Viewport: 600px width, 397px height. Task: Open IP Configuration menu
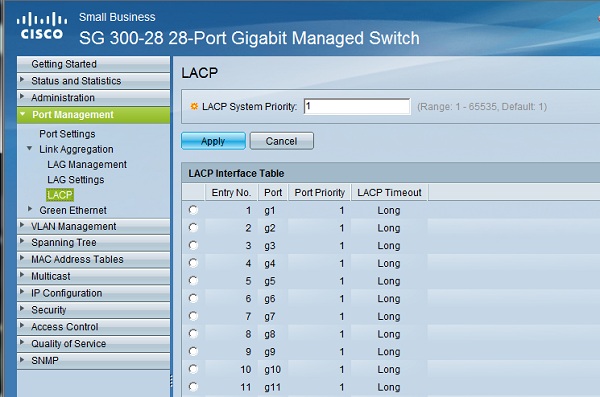(x=93, y=293)
